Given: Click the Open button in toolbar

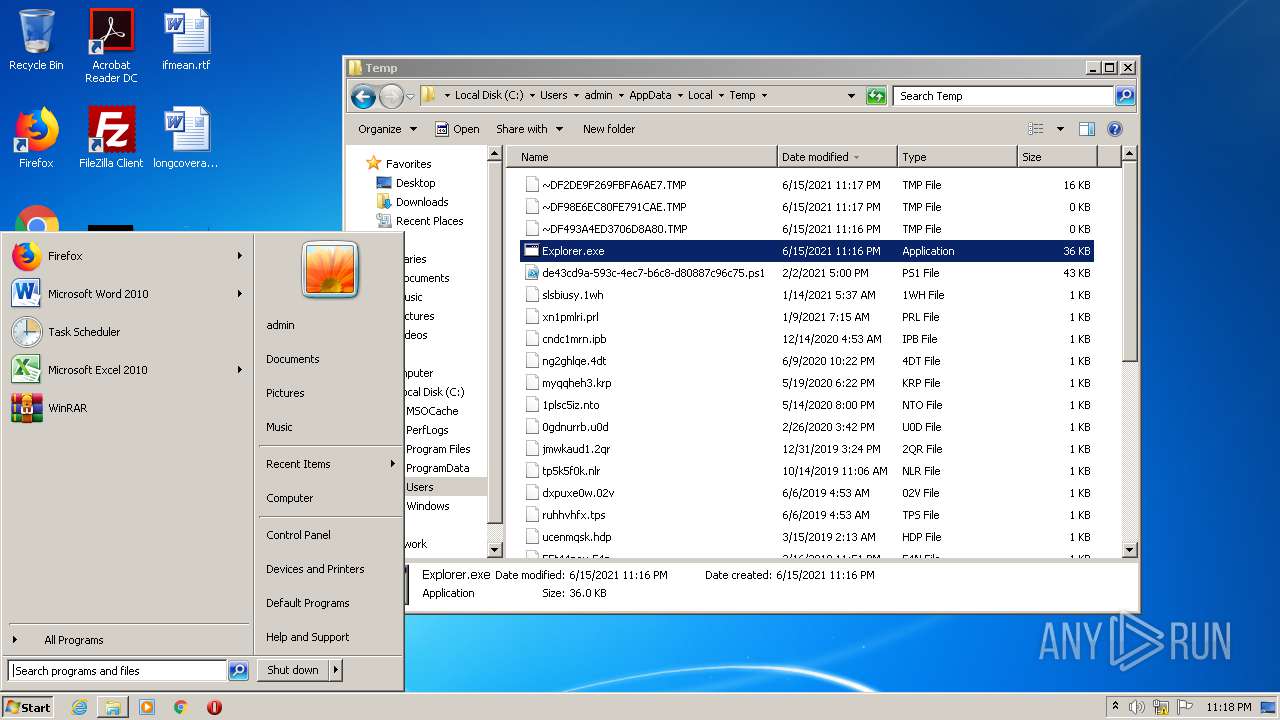Looking at the screenshot, I should click(457, 129).
